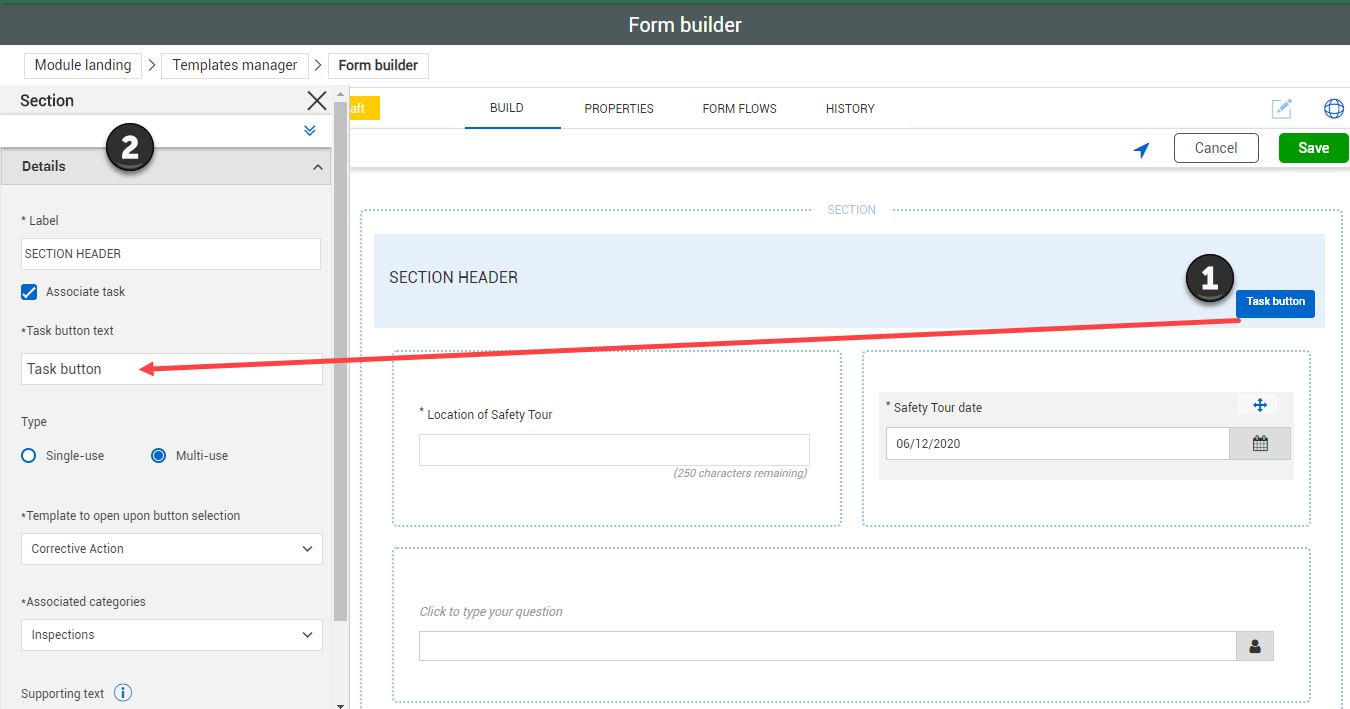Select the Multi-use type option
Screen dimensions: 1350x709
pos(158,456)
